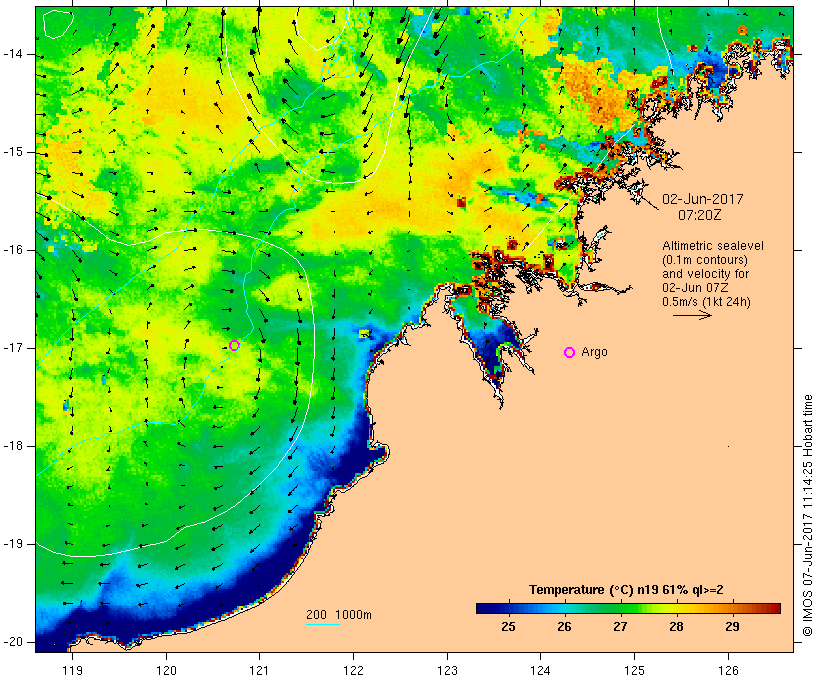Click the colorbar label '26'
The image size is (820, 680).
tap(564, 627)
